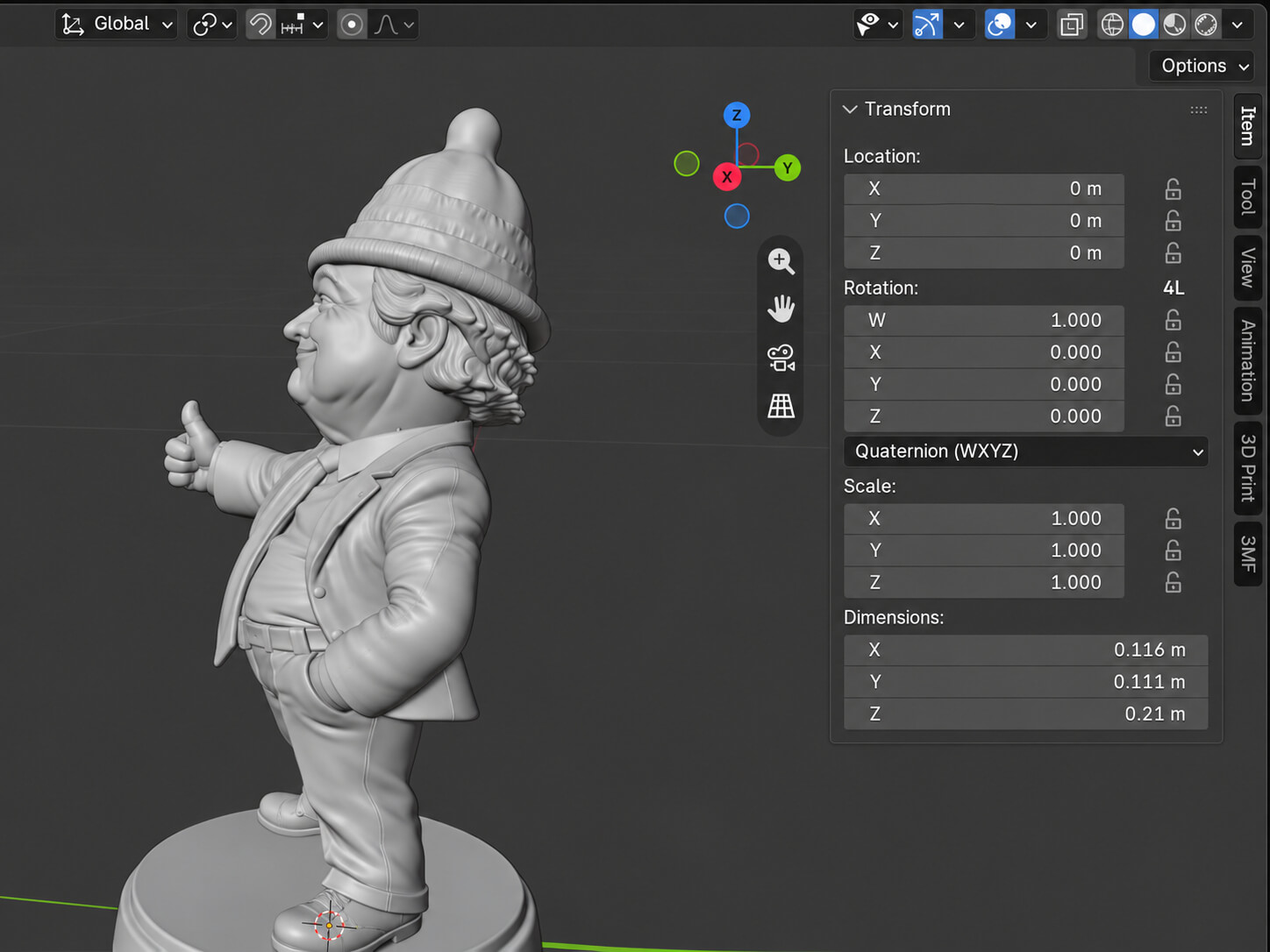The height and width of the screenshot is (952, 1270).
Task: Open the Quaternion (WXYZ) rotation mode dropdown
Action: [x=1026, y=451]
